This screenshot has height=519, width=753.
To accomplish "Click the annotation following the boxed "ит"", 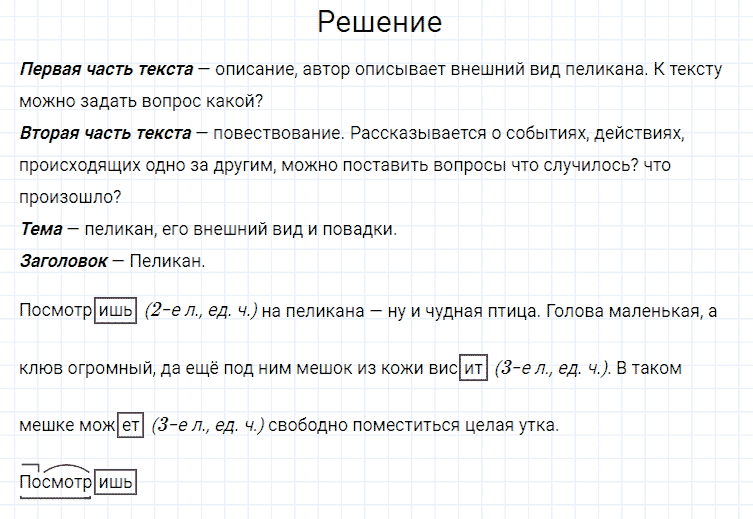I will [551, 369].
